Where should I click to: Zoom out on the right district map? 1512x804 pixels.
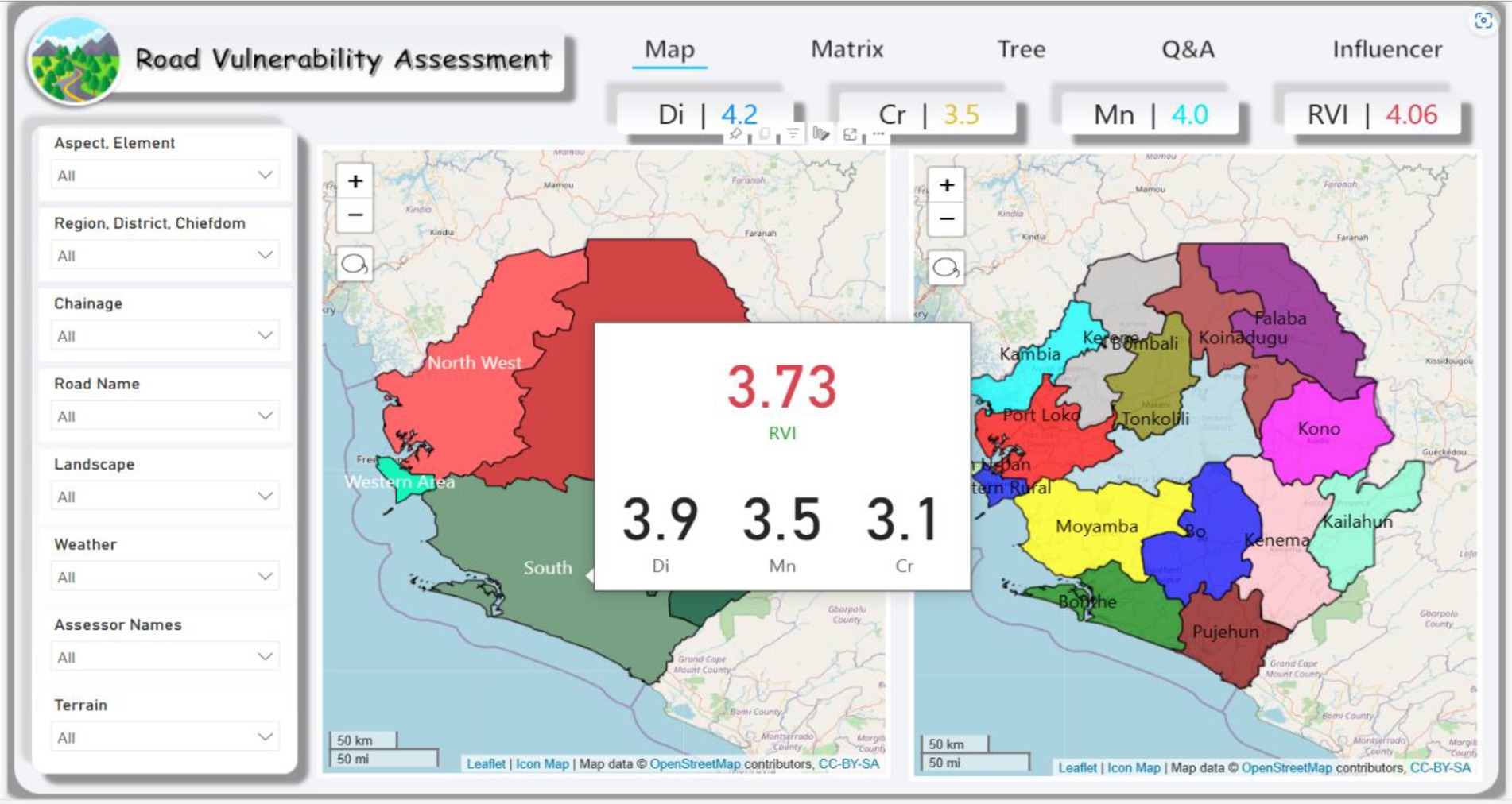click(x=946, y=219)
